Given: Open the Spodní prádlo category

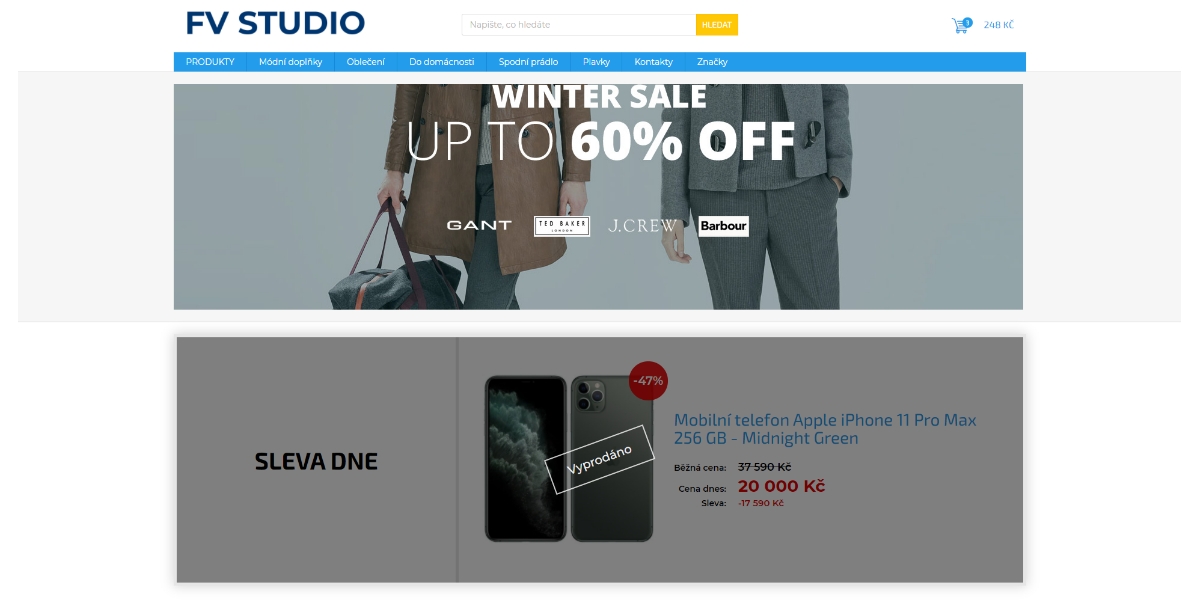Looking at the screenshot, I should click(x=528, y=62).
